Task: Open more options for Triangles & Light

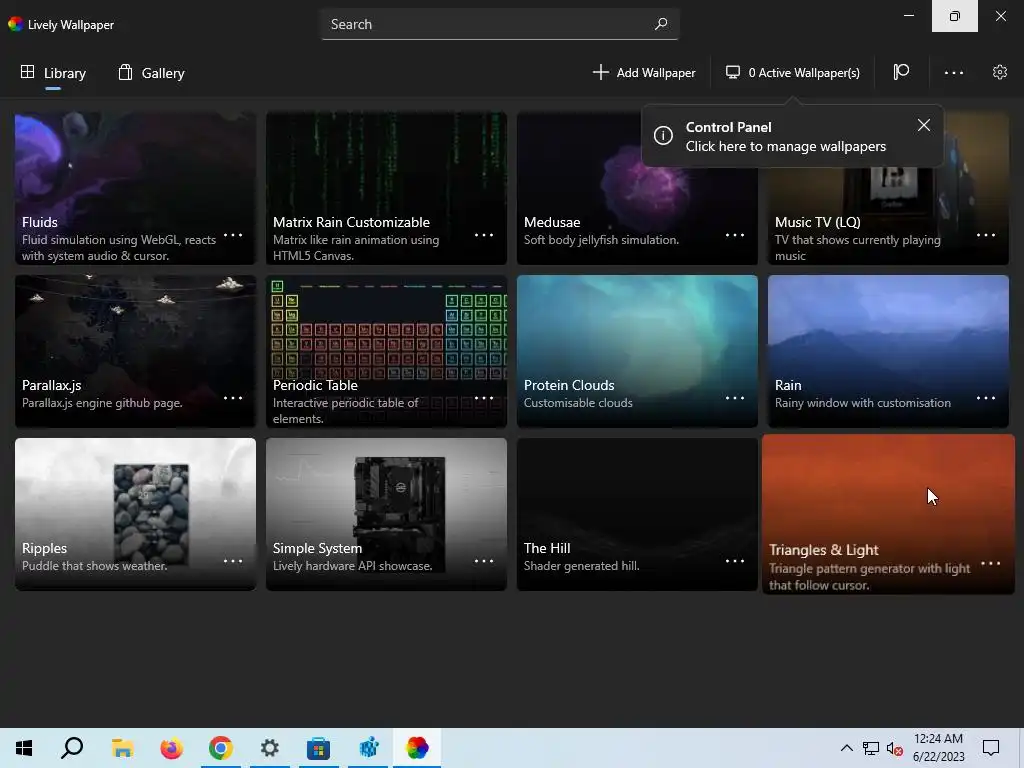Action: [990, 564]
